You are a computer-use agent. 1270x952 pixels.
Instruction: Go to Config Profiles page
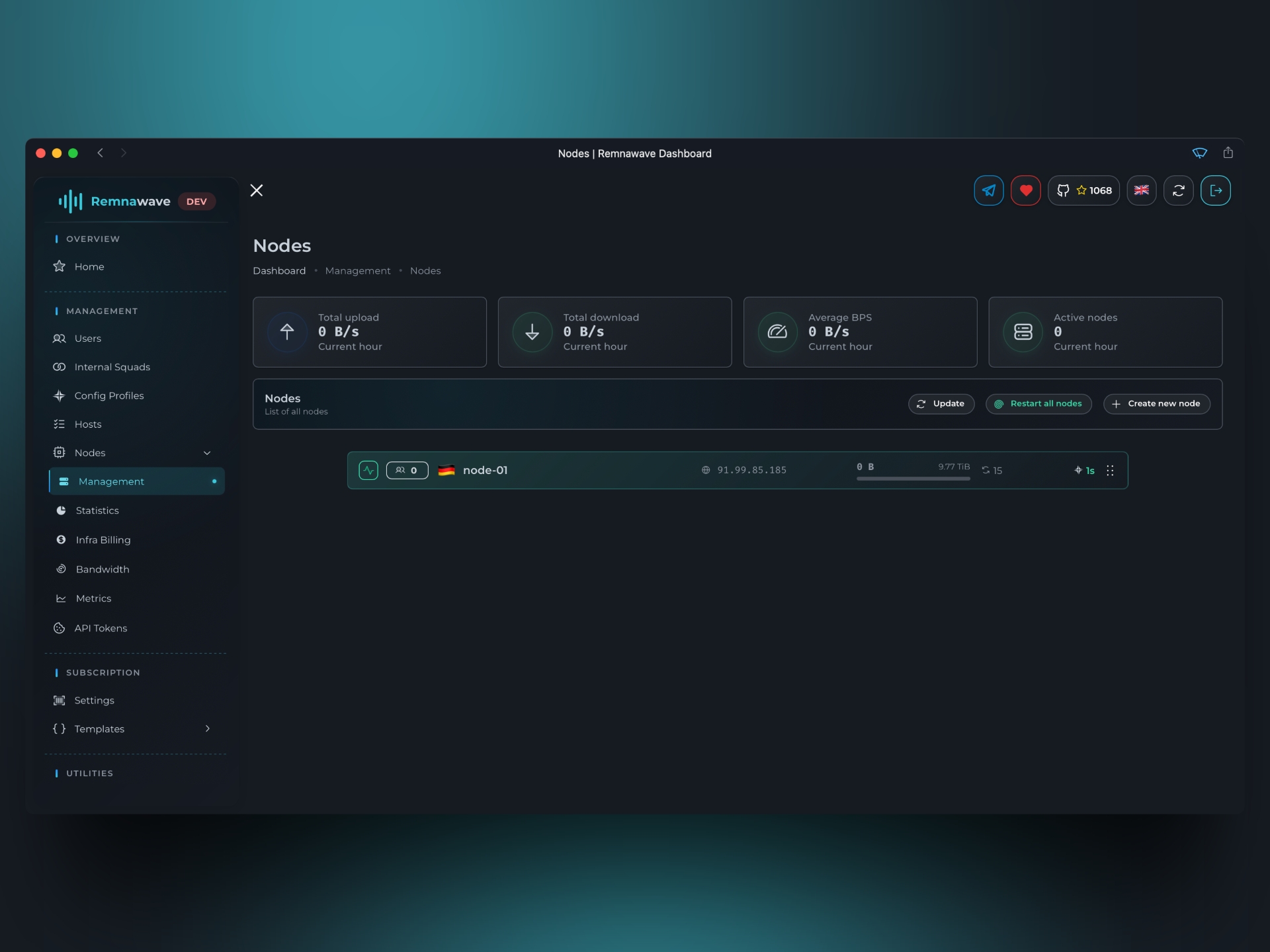coord(109,395)
